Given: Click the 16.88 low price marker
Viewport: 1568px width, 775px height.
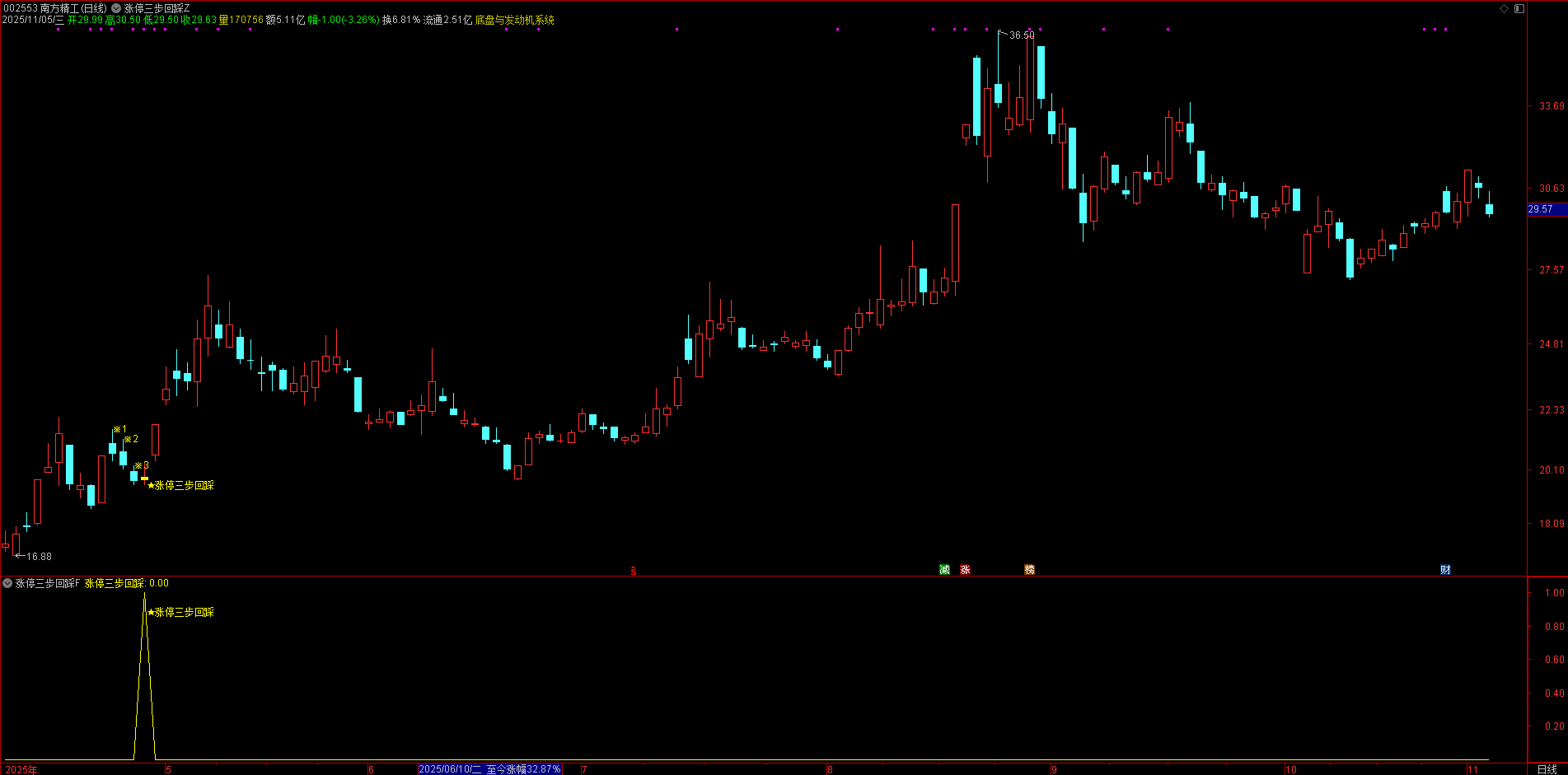Looking at the screenshot, I should [38, 557].
